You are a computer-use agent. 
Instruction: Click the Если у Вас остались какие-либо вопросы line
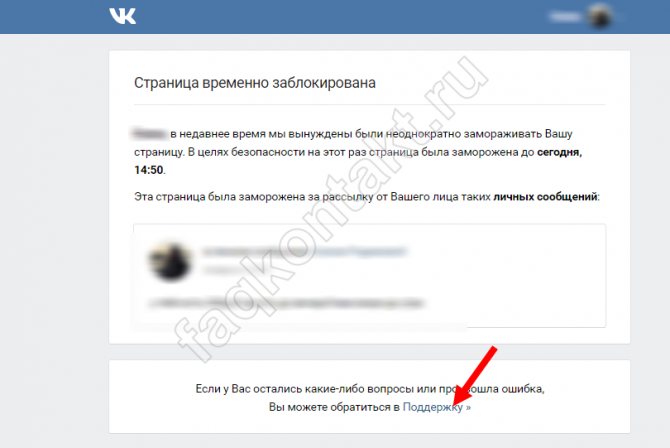point(370,389)
